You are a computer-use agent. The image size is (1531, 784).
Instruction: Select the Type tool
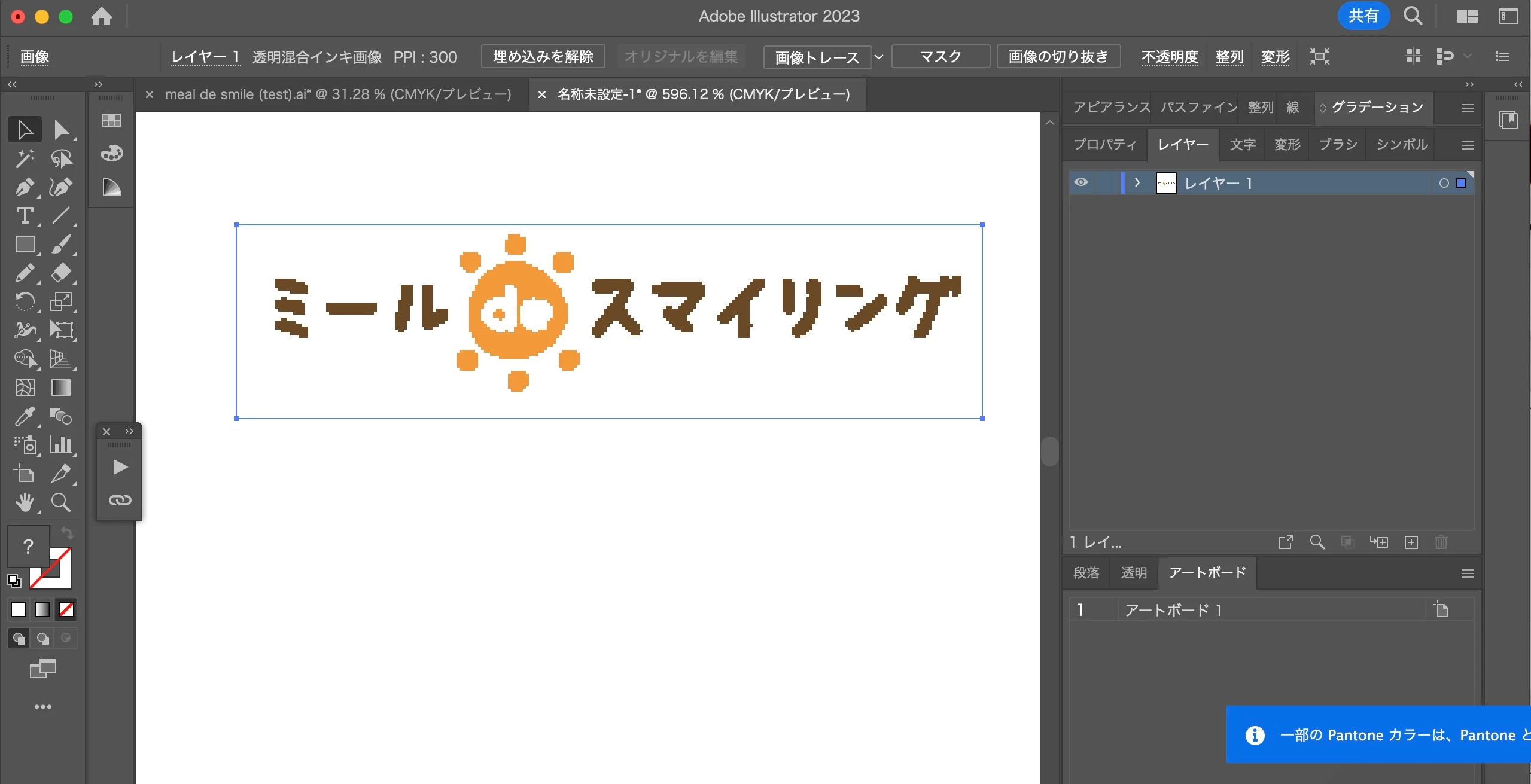pos(24,216)
